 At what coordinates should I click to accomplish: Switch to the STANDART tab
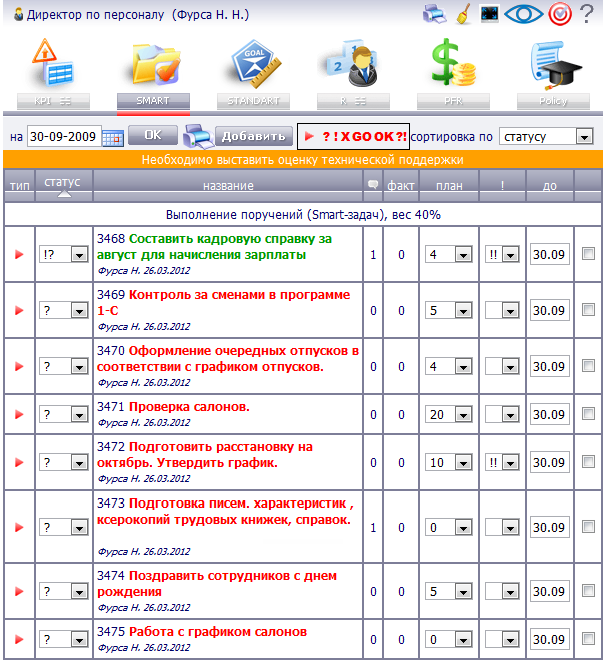pos(253,101)
